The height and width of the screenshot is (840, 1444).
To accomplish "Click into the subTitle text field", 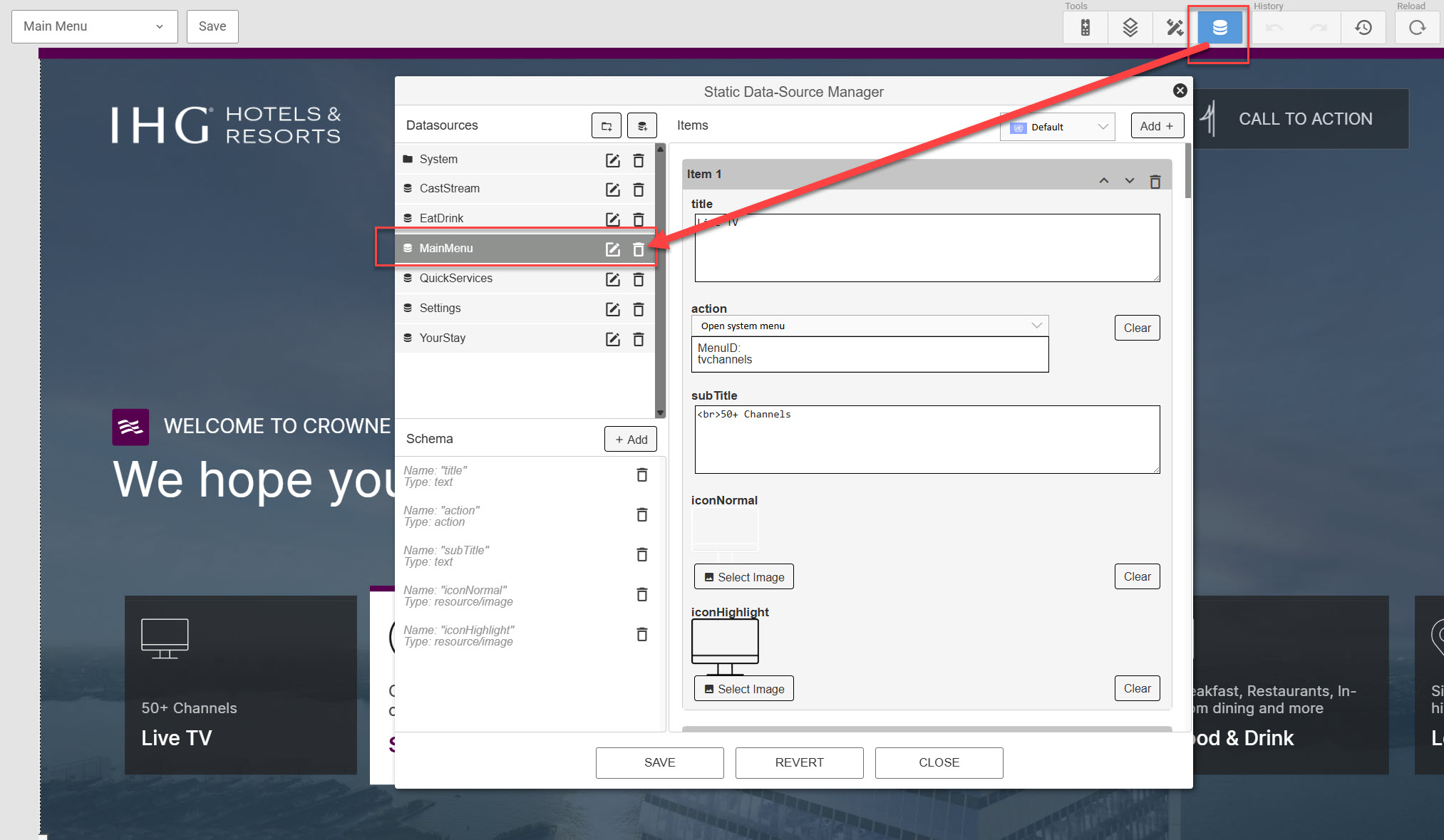I will (927, 440).
